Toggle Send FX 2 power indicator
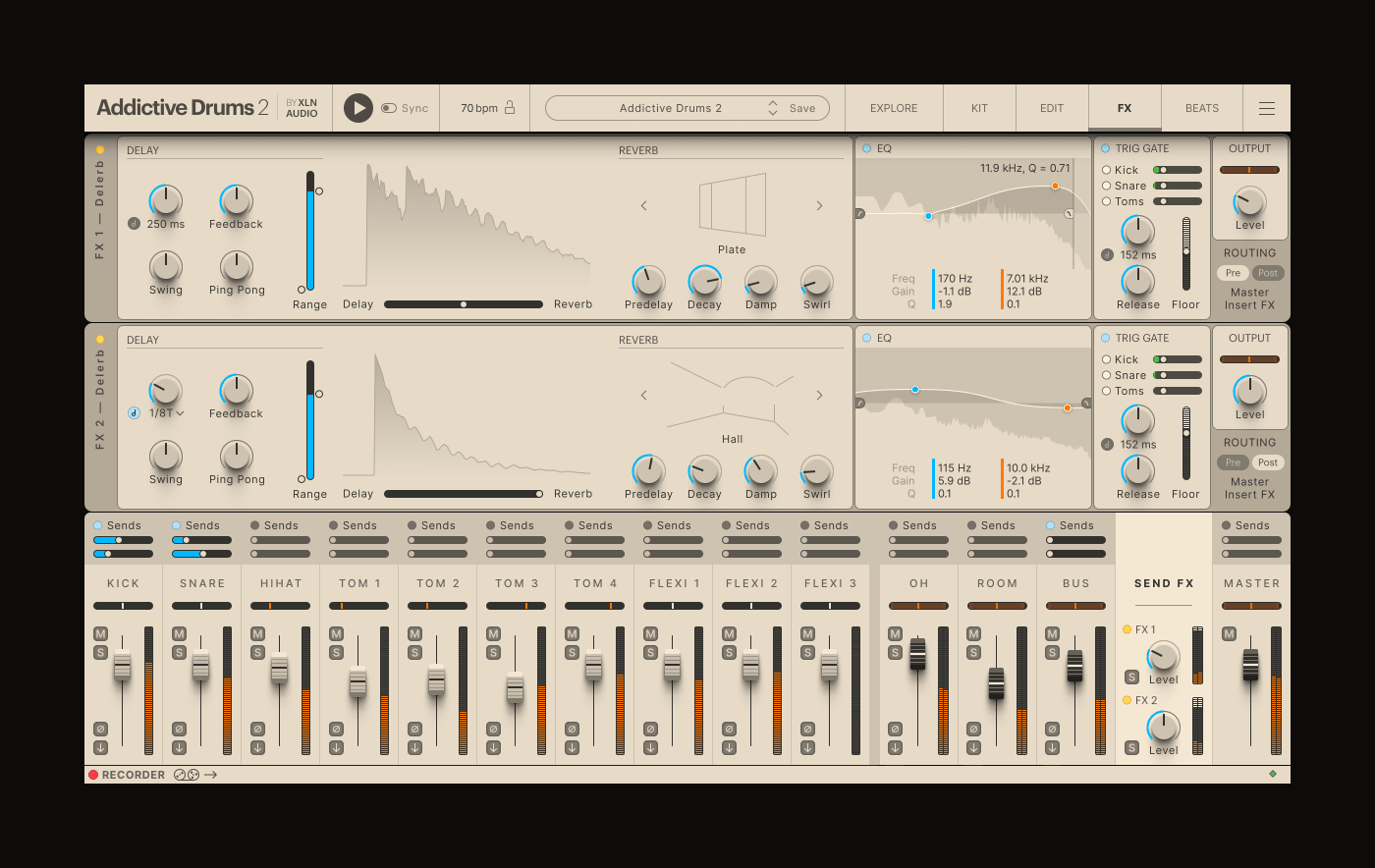The height and width of the screenshot is (868, 1375). click(x=1127, y=700)
